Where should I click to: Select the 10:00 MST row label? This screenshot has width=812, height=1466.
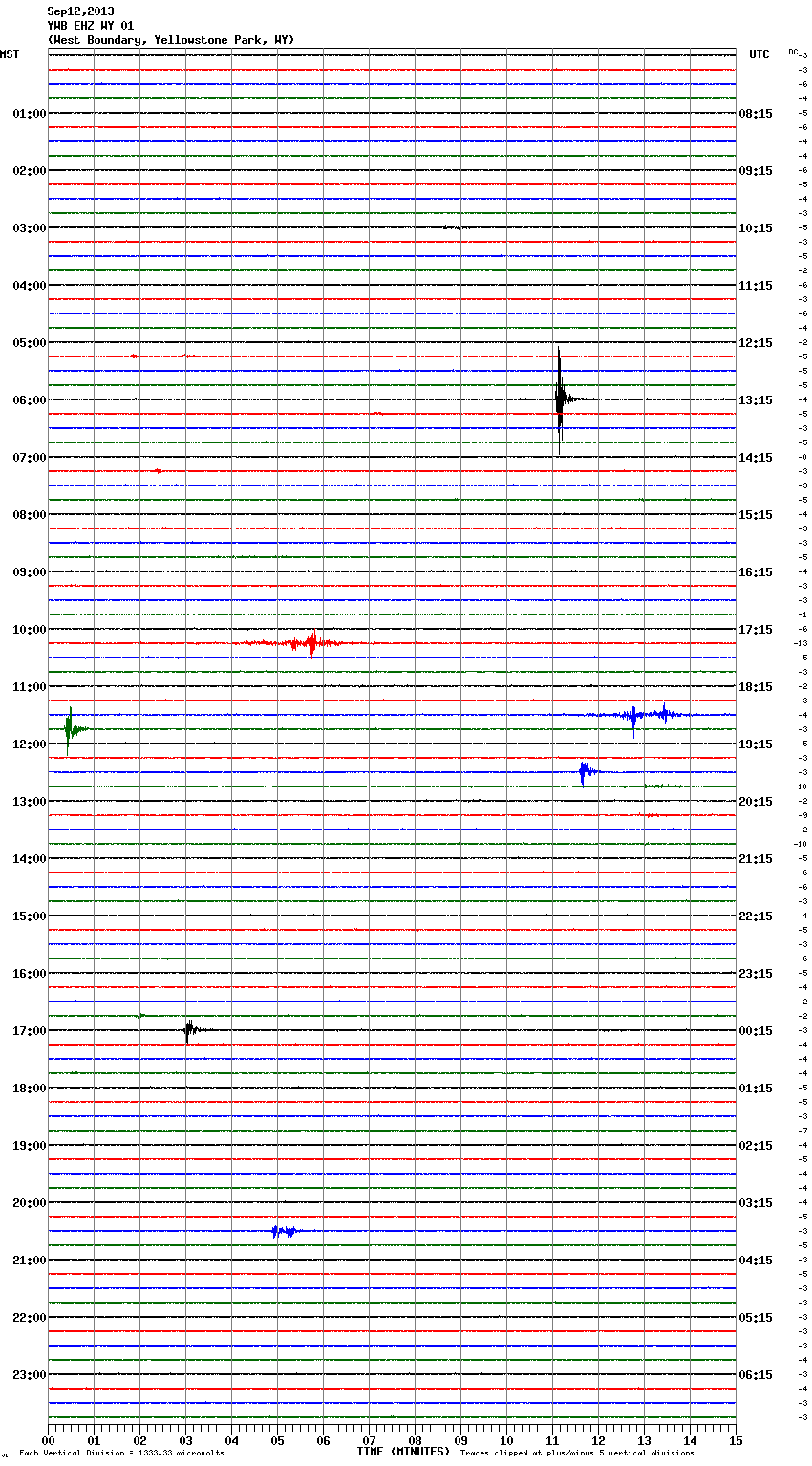[30, 630]
